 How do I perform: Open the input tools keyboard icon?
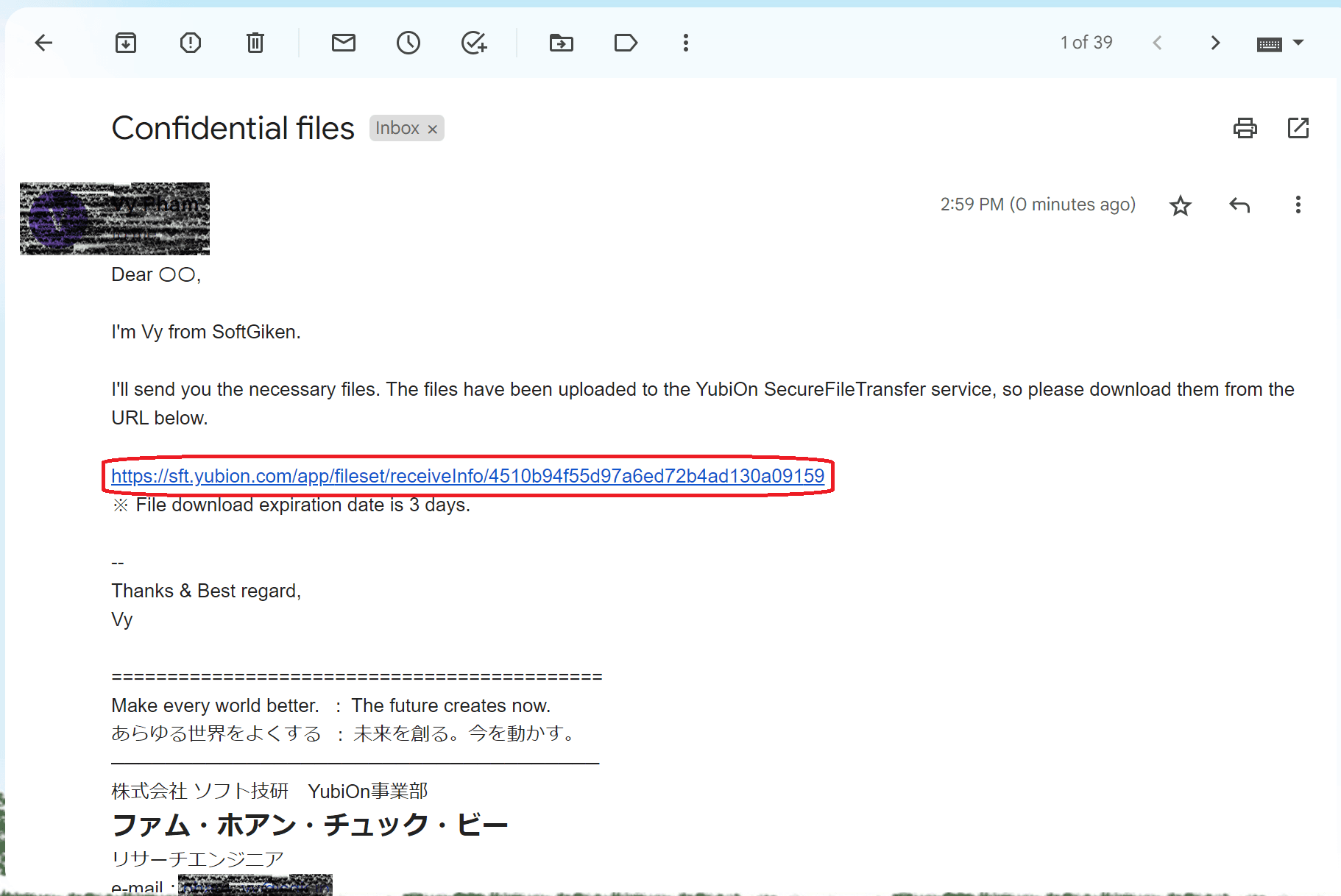pyautogui.click(x=1270, y=45)
